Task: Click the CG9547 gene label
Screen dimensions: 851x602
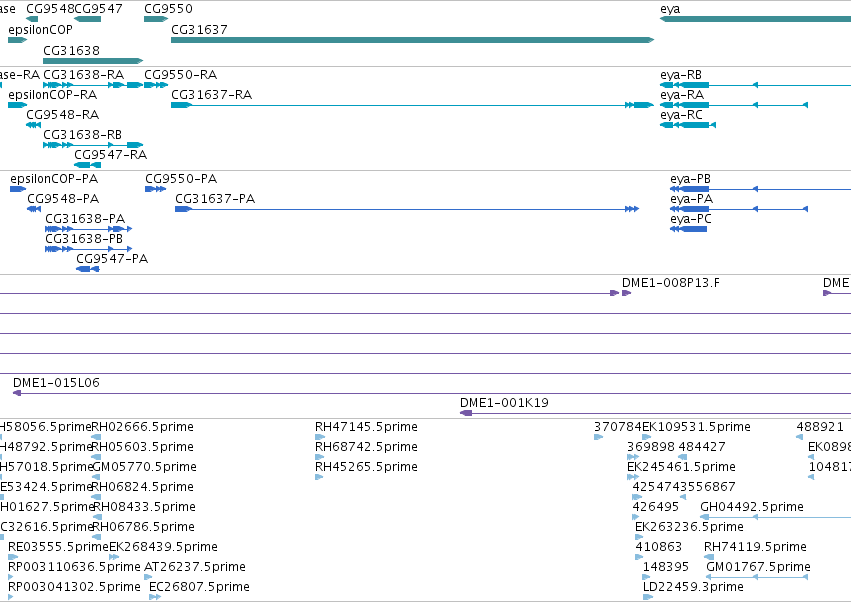Action: click(98, 9)
